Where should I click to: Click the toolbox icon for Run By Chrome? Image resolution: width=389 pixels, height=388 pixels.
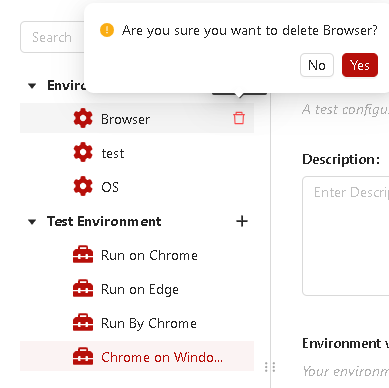coord(83,322)
